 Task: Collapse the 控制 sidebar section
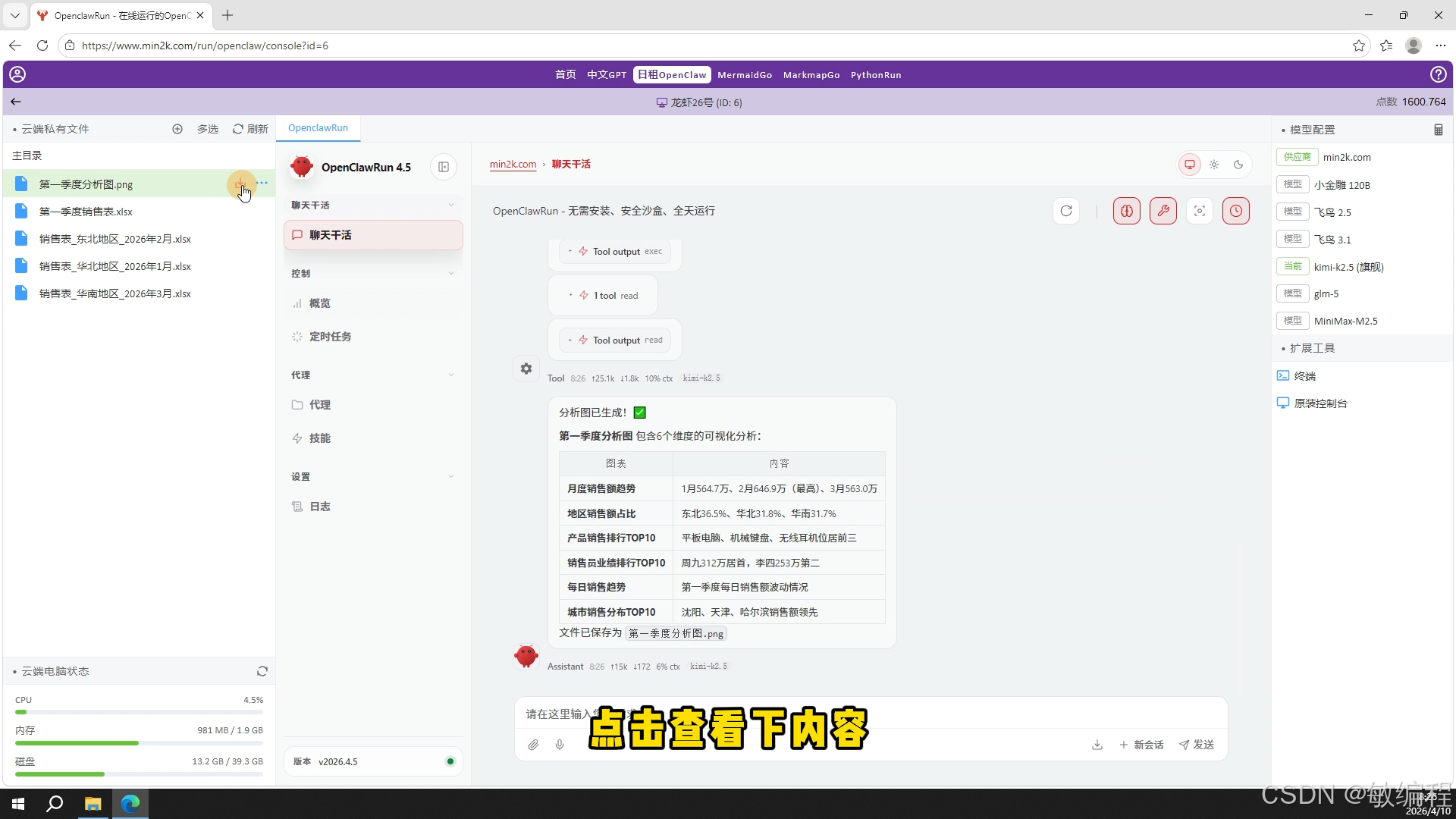click(450, 274)
